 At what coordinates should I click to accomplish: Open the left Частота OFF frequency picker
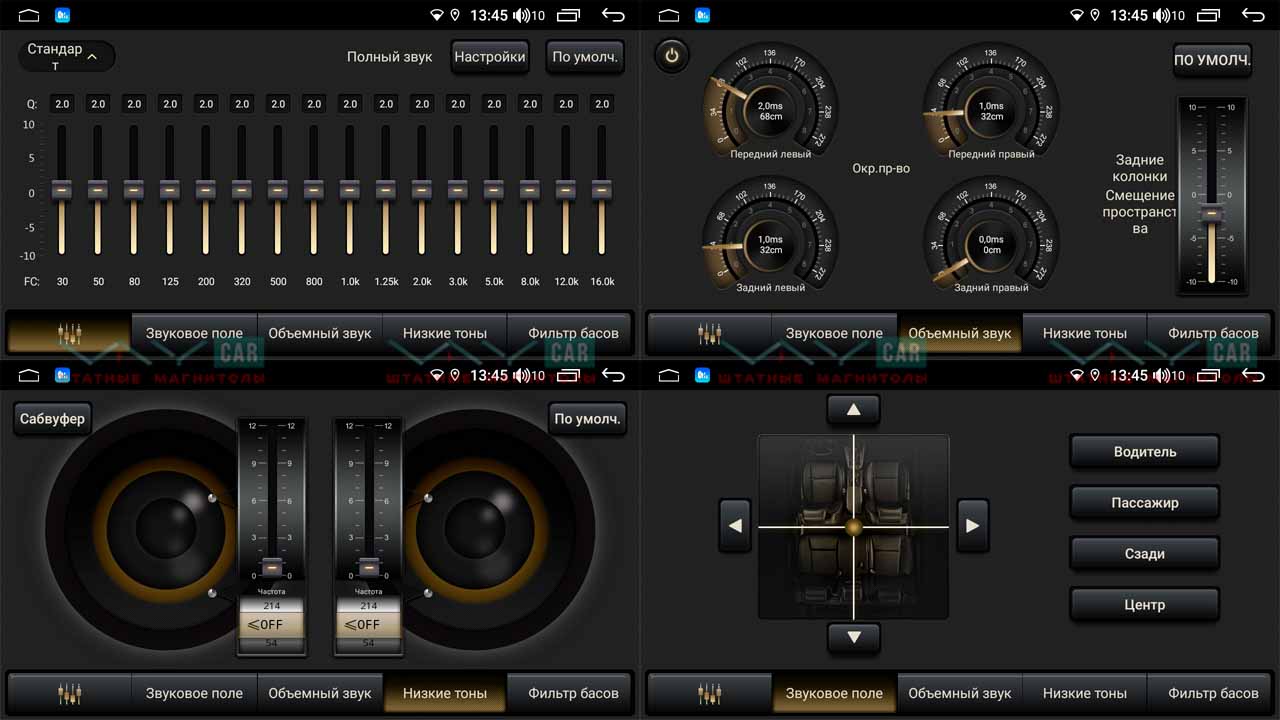pyautogui.click(x=272, y=625)
